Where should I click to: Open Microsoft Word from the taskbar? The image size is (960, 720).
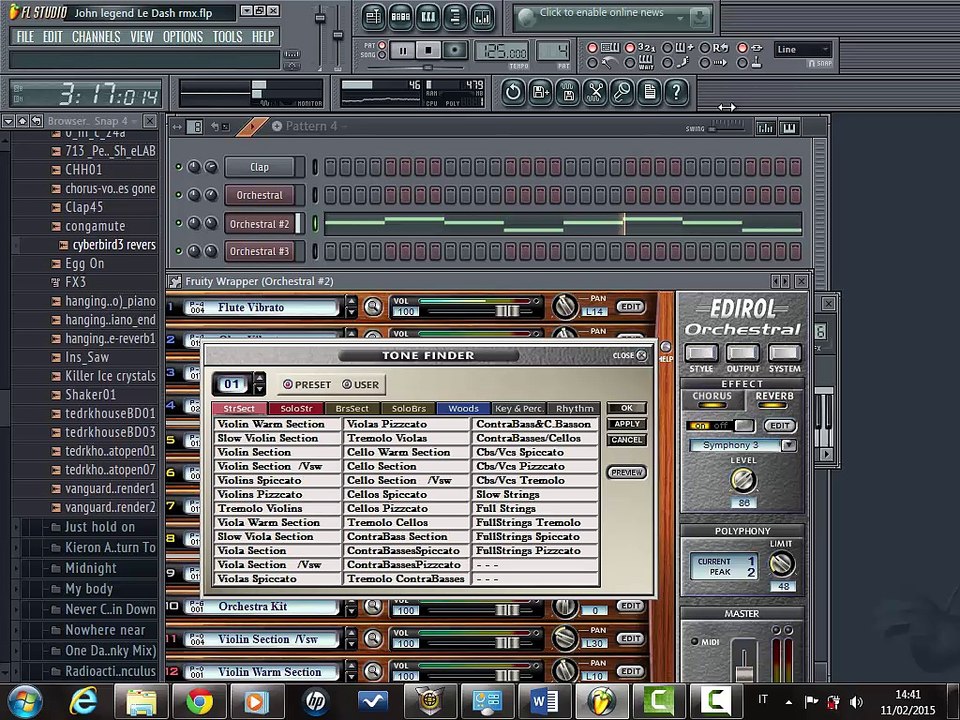(546, 701)
